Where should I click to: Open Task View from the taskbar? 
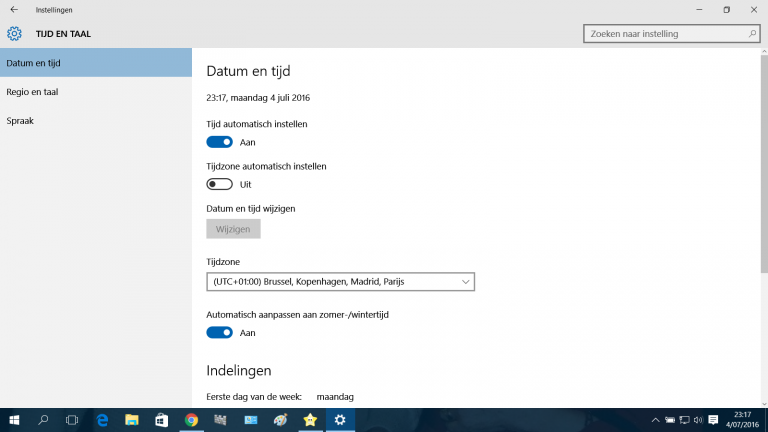72,420
